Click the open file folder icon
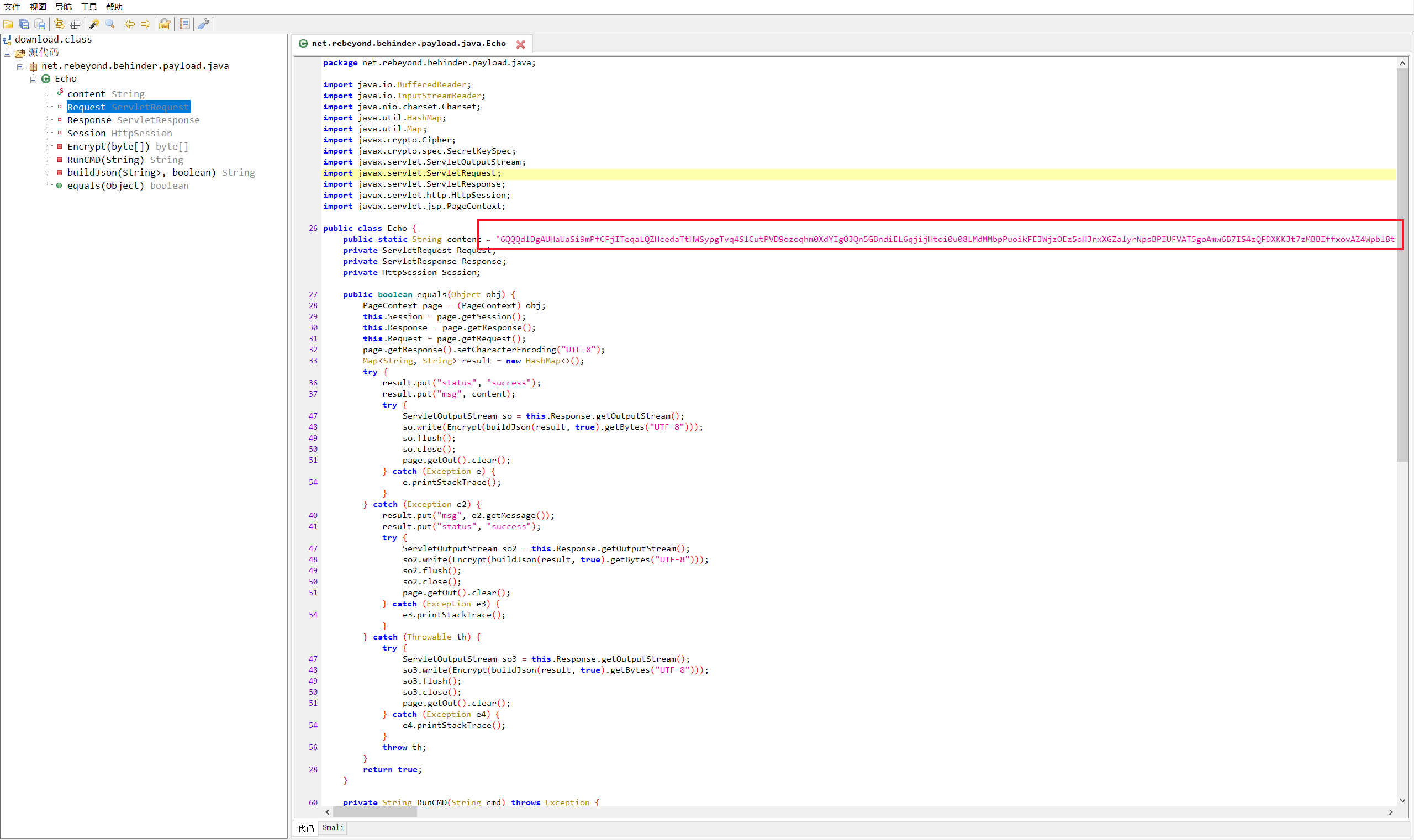The height and width of the screenshot is (840, 1414). click(x=8, y=24)
